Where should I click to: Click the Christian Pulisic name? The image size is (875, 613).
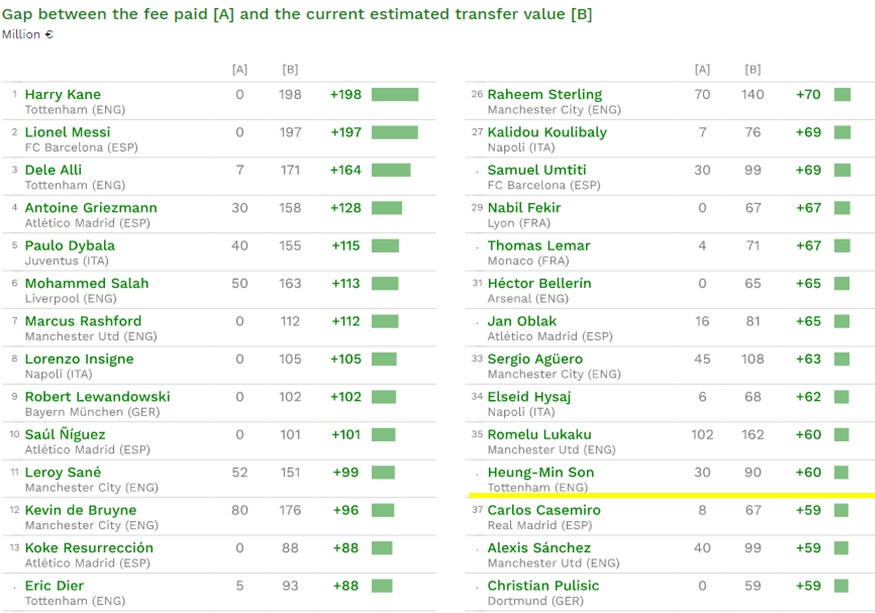point(543,586)
